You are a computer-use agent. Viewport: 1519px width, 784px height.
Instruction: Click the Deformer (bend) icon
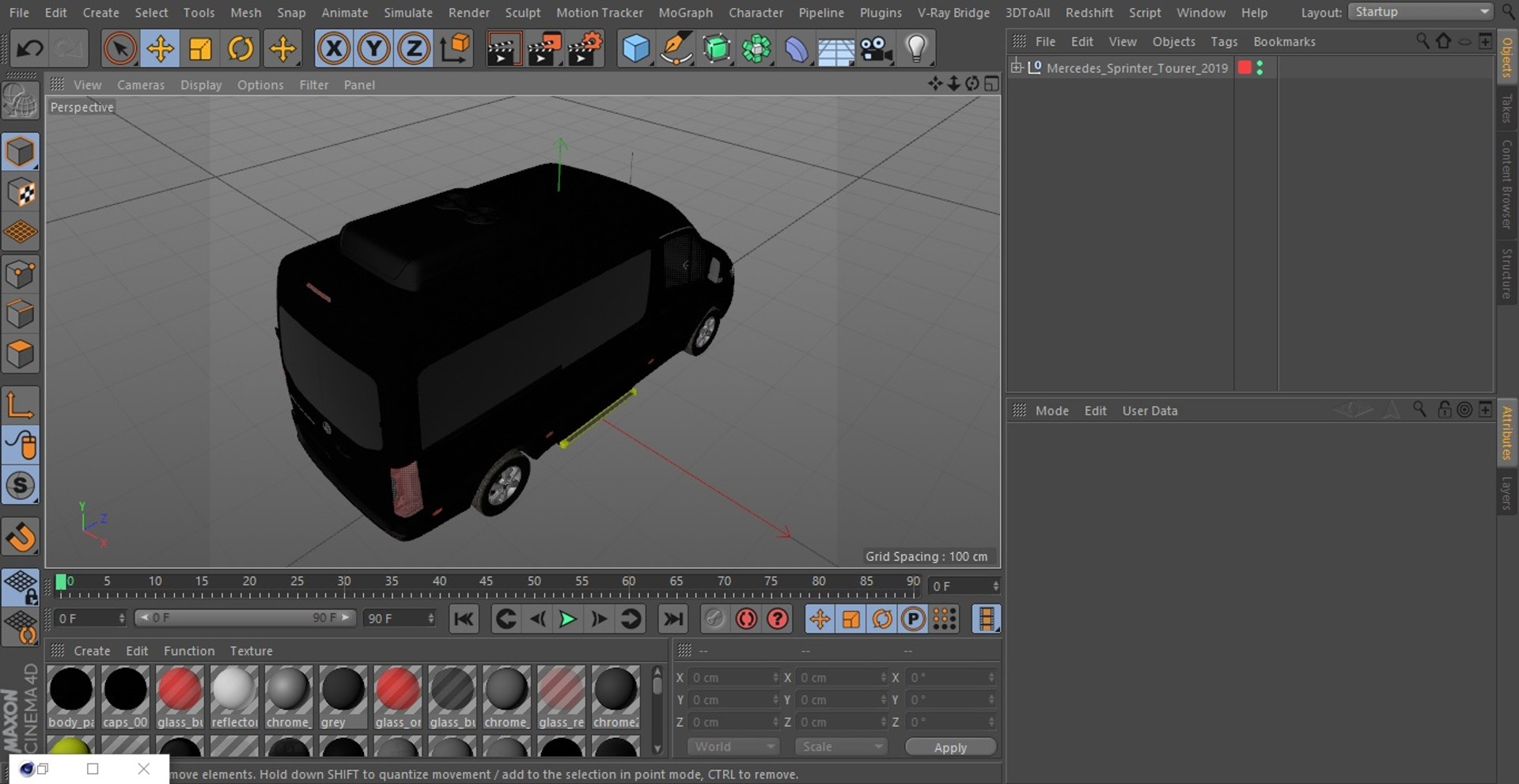point(797,49)
